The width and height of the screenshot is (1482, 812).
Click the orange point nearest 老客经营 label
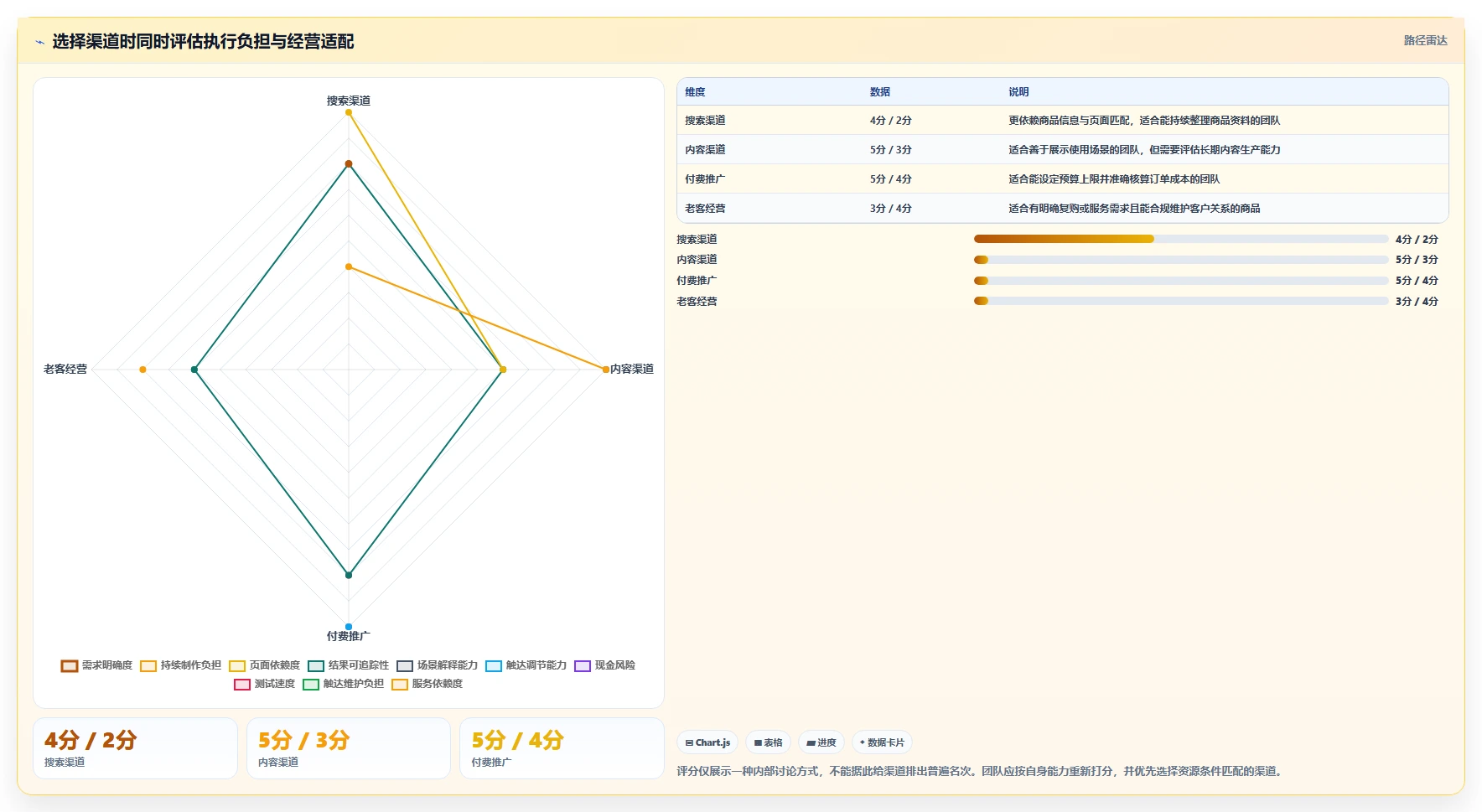143,370
